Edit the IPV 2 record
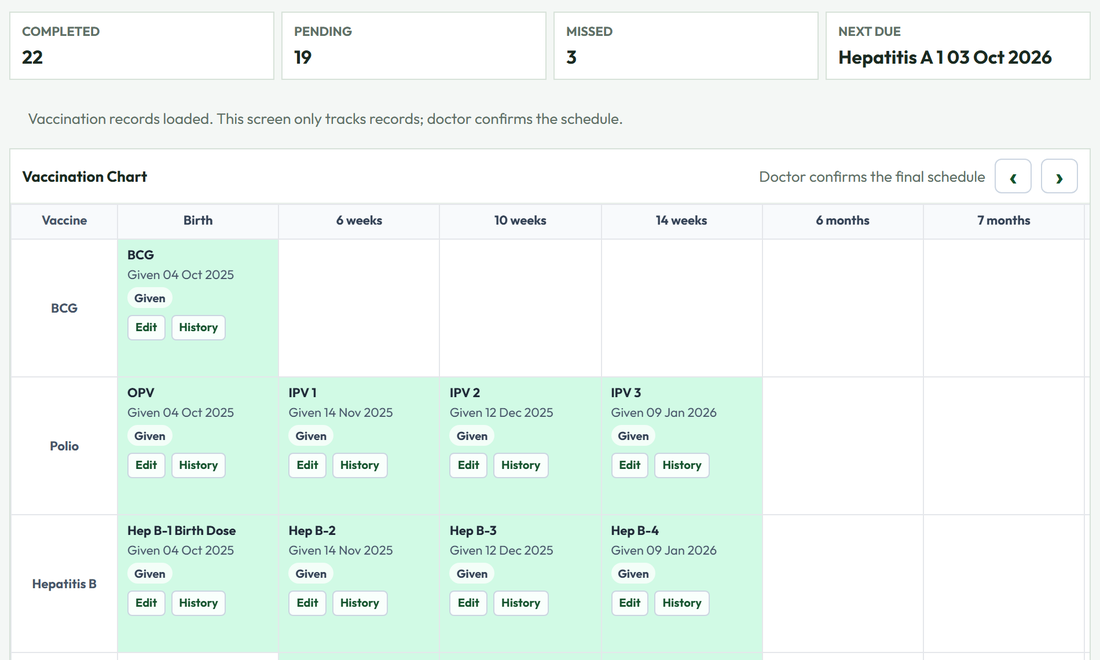The height and width of the screenshot is (660, 1100). click(469, 465)
